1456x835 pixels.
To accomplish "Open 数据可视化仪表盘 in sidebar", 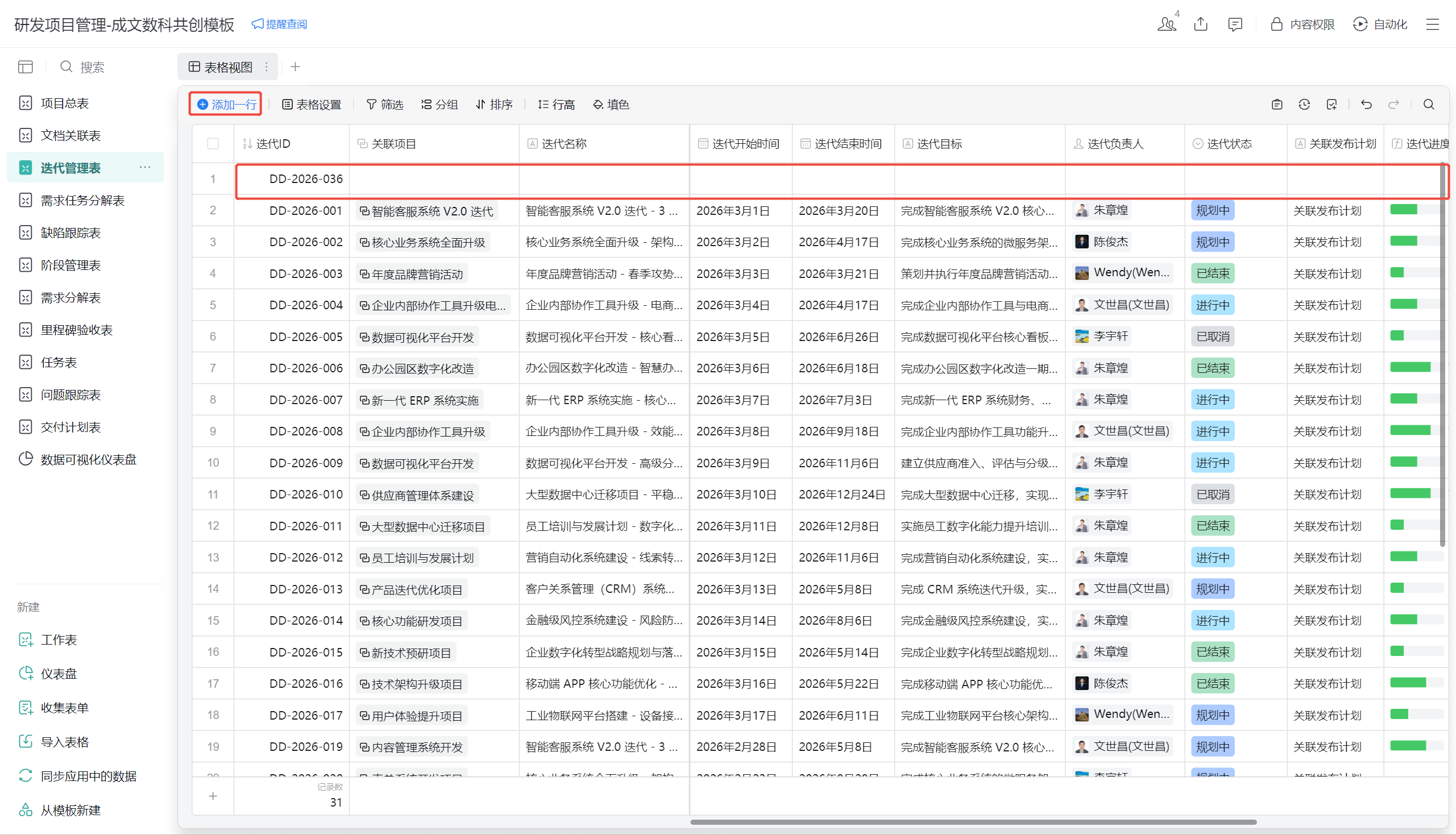I will coord(88,459).
